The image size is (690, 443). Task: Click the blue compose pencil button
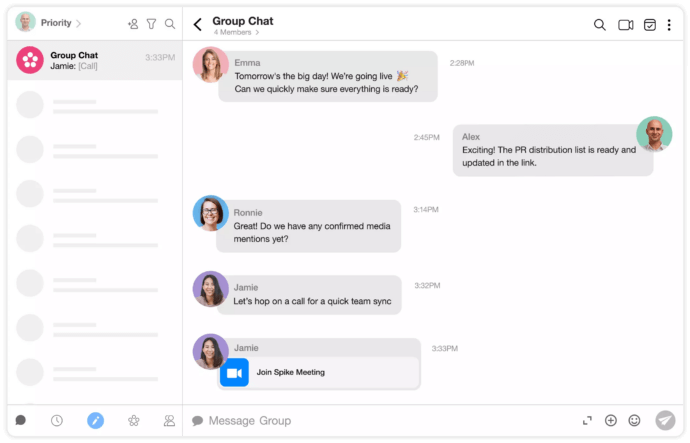(x=95, y=421)
